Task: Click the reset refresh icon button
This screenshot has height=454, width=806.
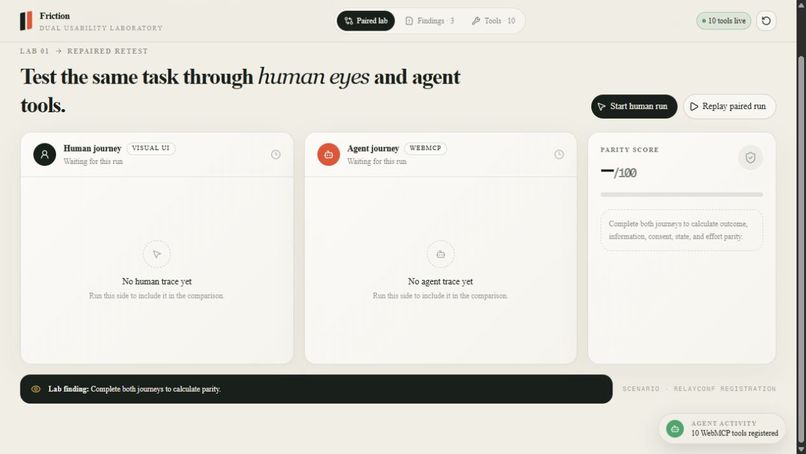Action: coord(766,21)
